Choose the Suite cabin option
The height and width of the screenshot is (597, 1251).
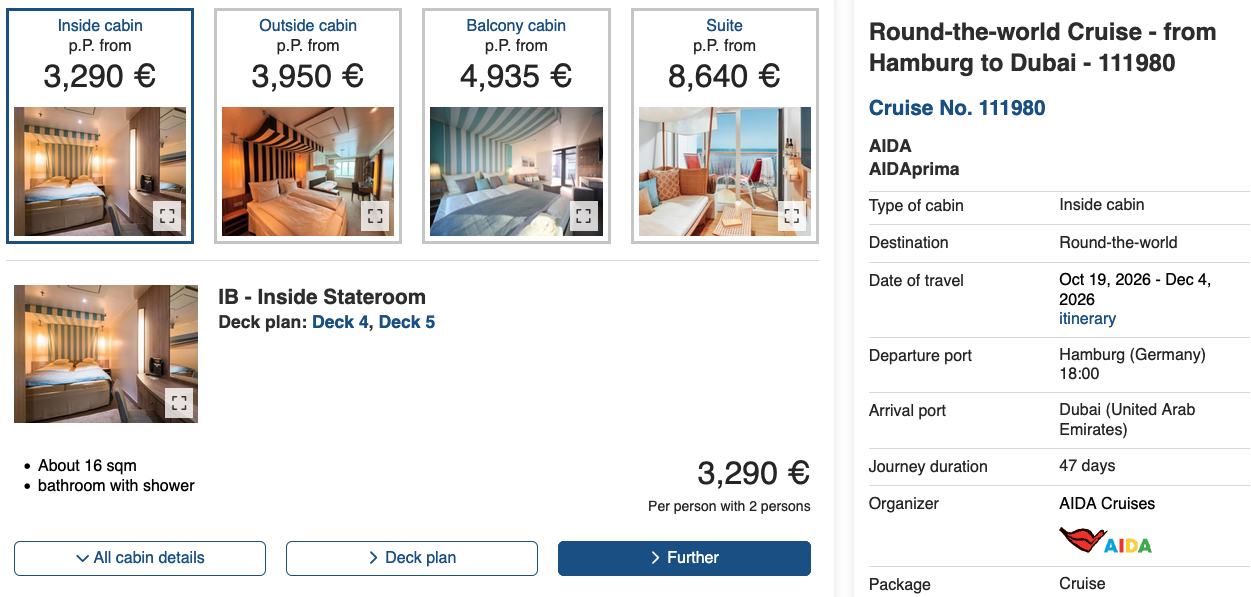(724, 50)
